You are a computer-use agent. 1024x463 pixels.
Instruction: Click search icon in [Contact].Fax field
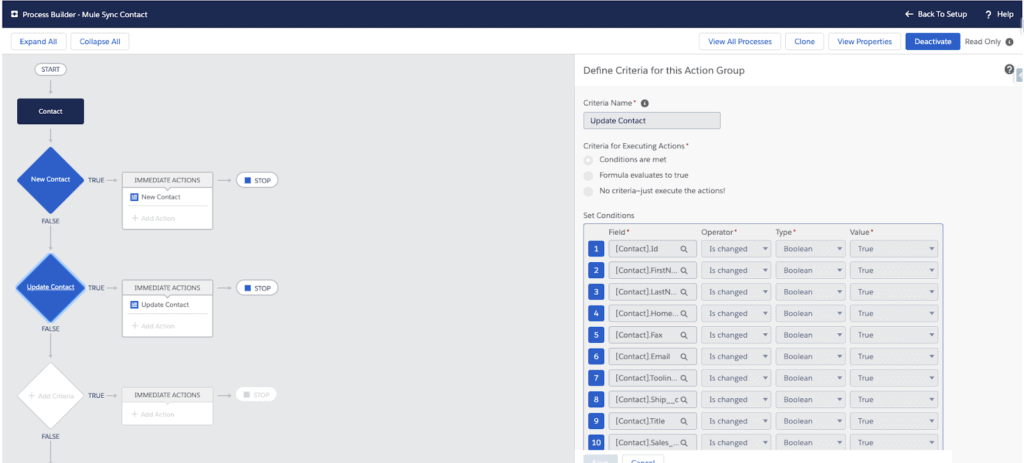[x=685, y=335]
